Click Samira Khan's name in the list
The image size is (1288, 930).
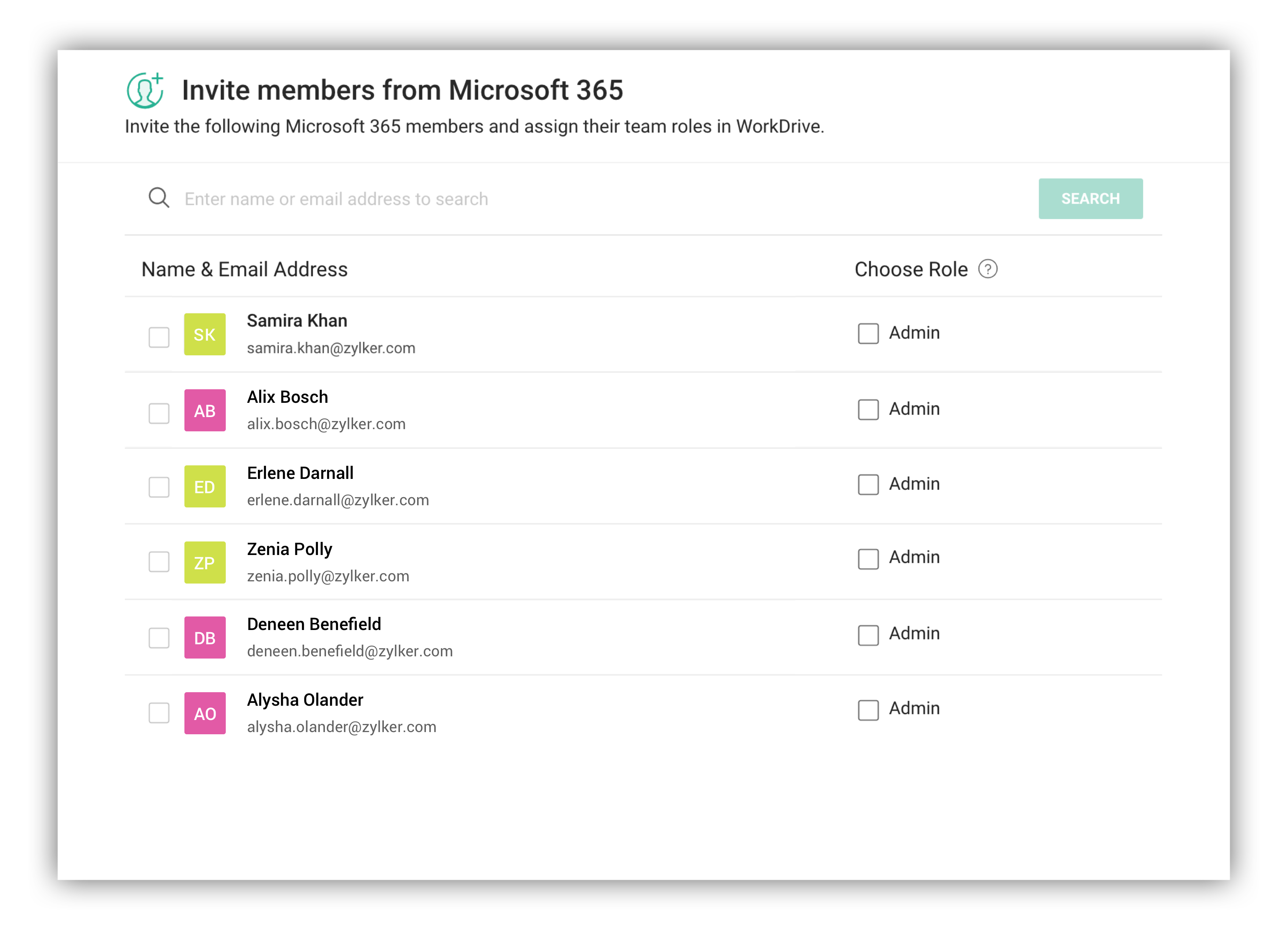pyautogui.click(x=296, y=321)
